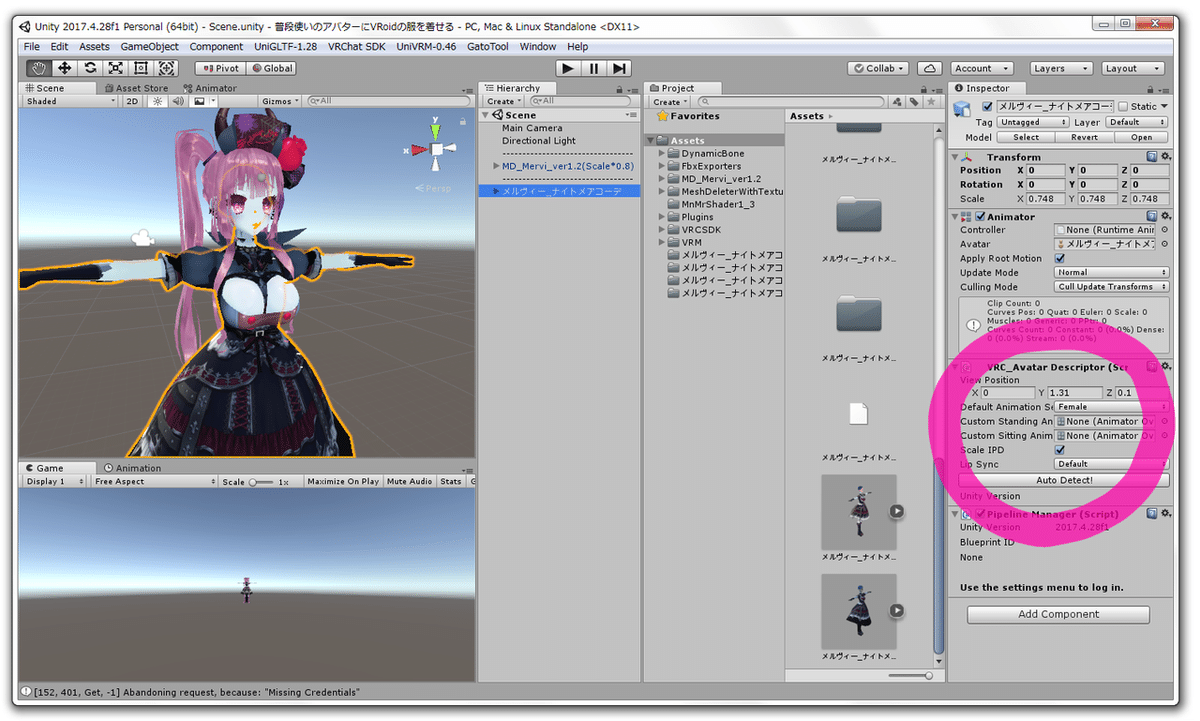The width and height of the screenshot is (1200, 721).
Task: Toggle the 2D scene view mode
Action: (x=132, y=101)
